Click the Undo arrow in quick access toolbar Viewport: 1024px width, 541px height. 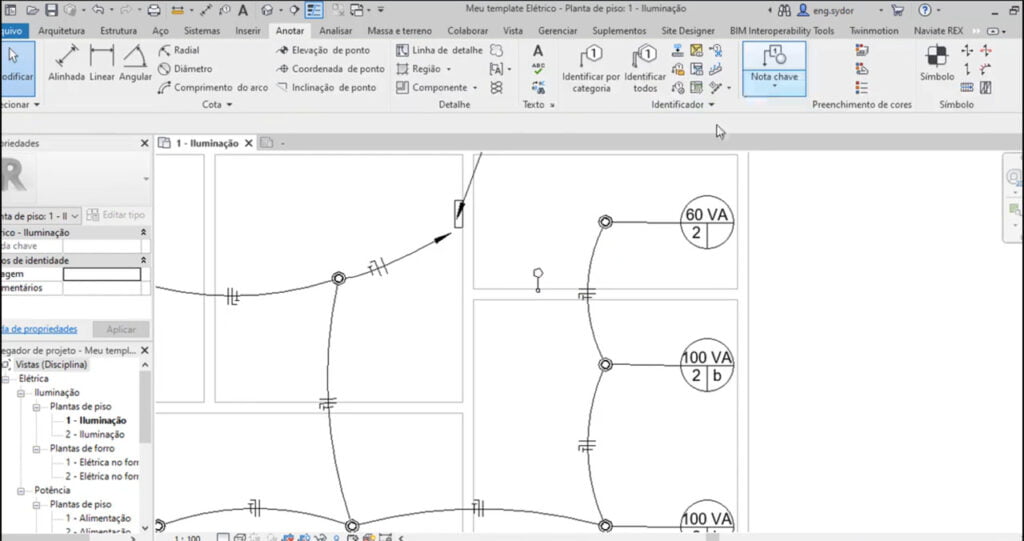point(98,10)
